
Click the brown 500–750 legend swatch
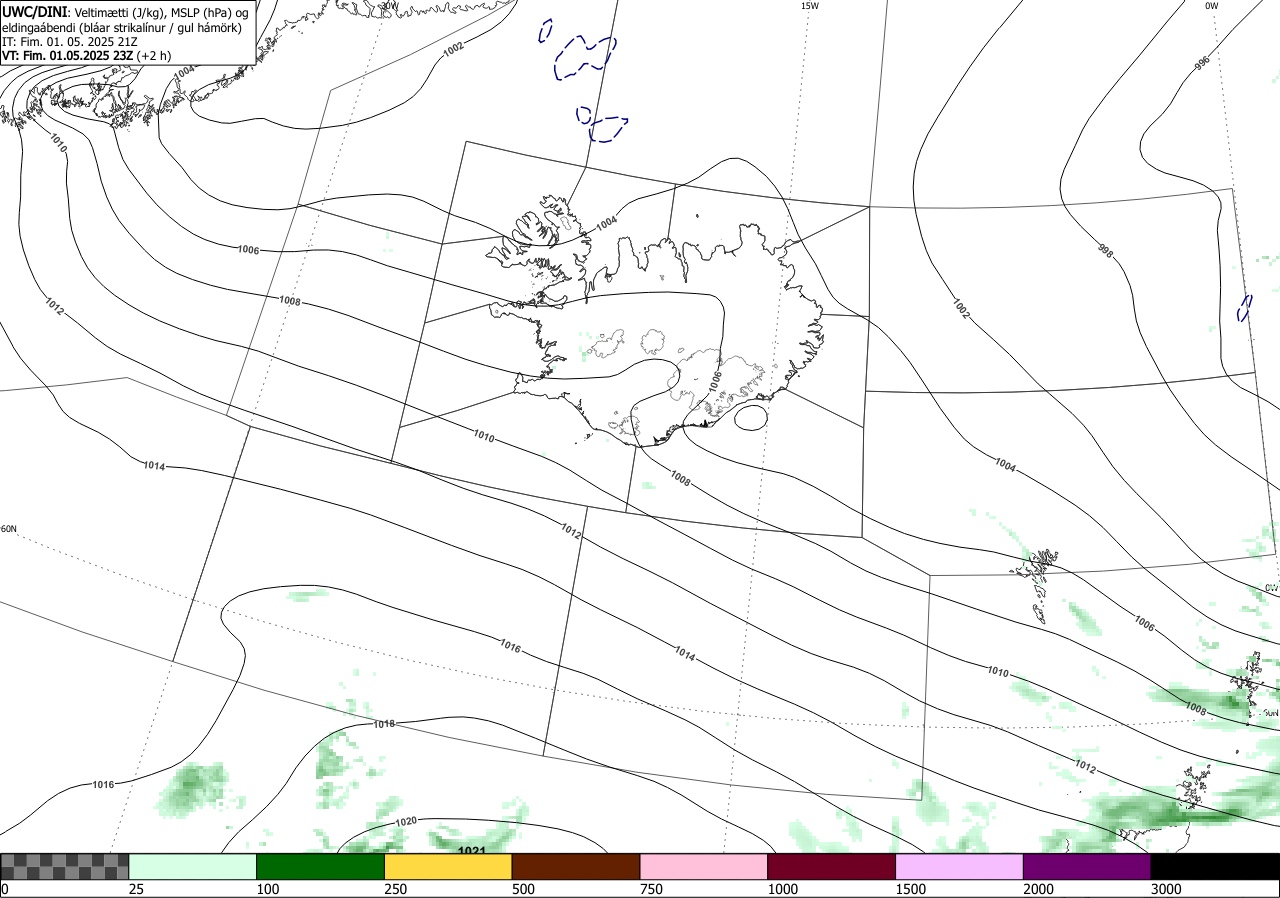[x=576, y=866]
